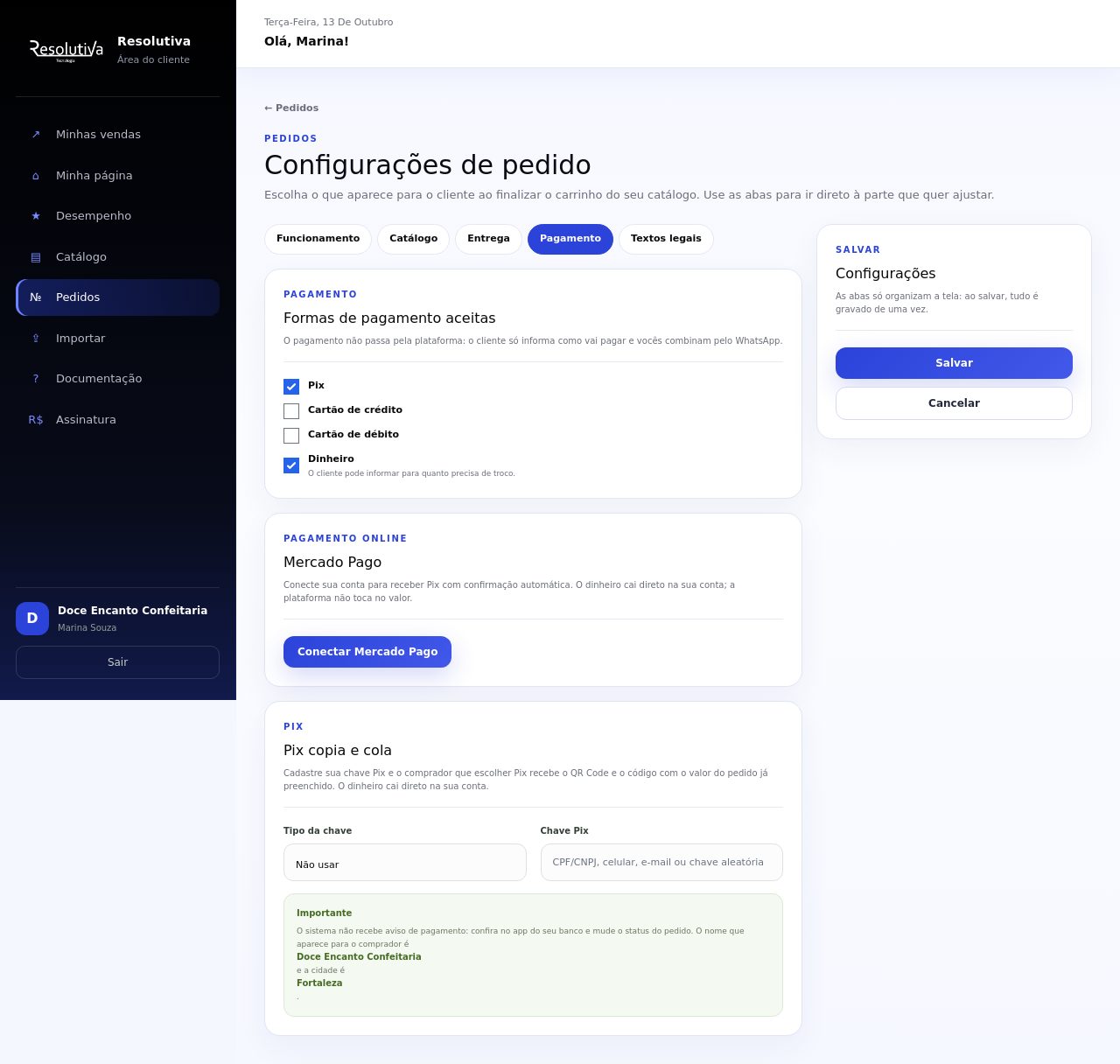Switch to the Catálogo tab
This screenshot has height=1064, width=1120.
414,239
